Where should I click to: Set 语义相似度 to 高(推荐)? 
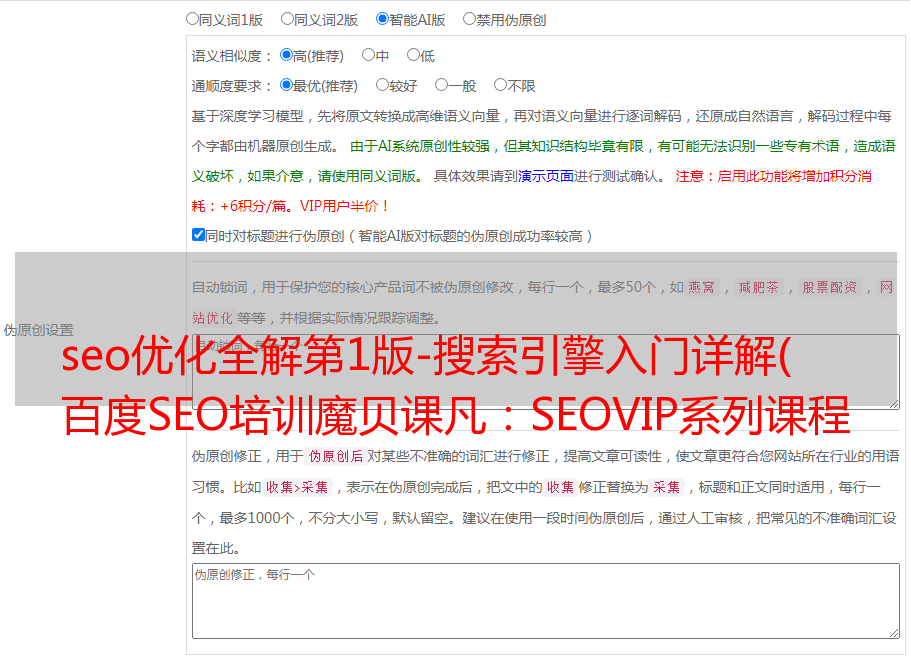[286, 55]
